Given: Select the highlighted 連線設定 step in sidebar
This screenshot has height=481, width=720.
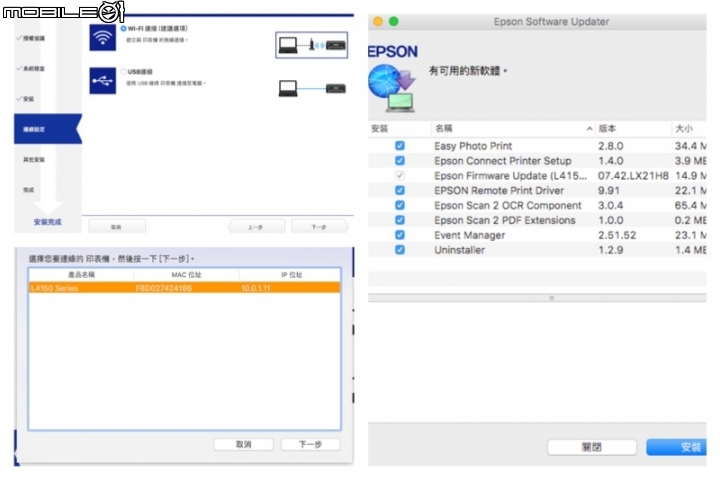Looking at the screenshot, I should 48,129.
